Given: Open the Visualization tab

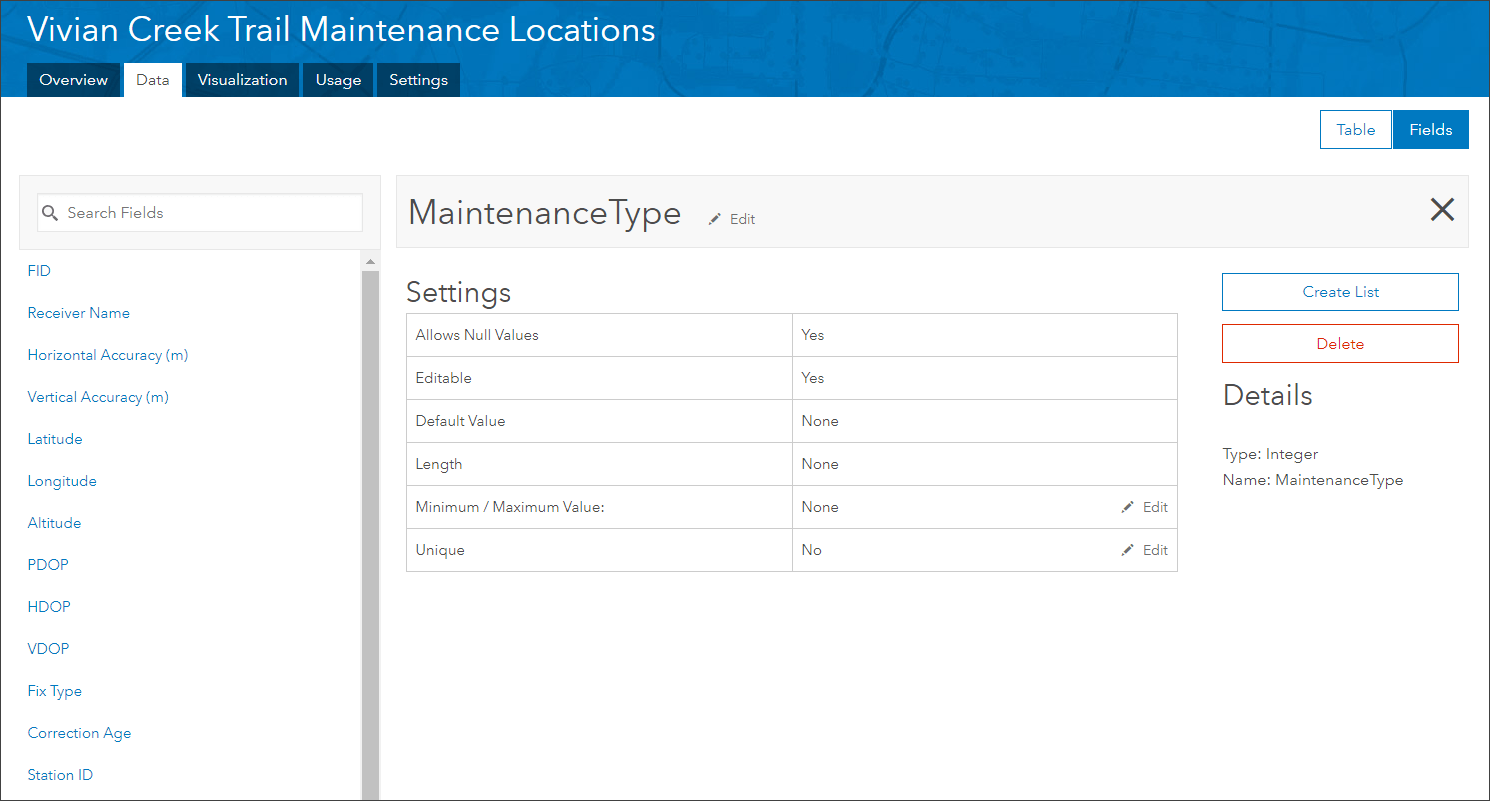Looking at the screenshot, I should click(x=242, y=80).
